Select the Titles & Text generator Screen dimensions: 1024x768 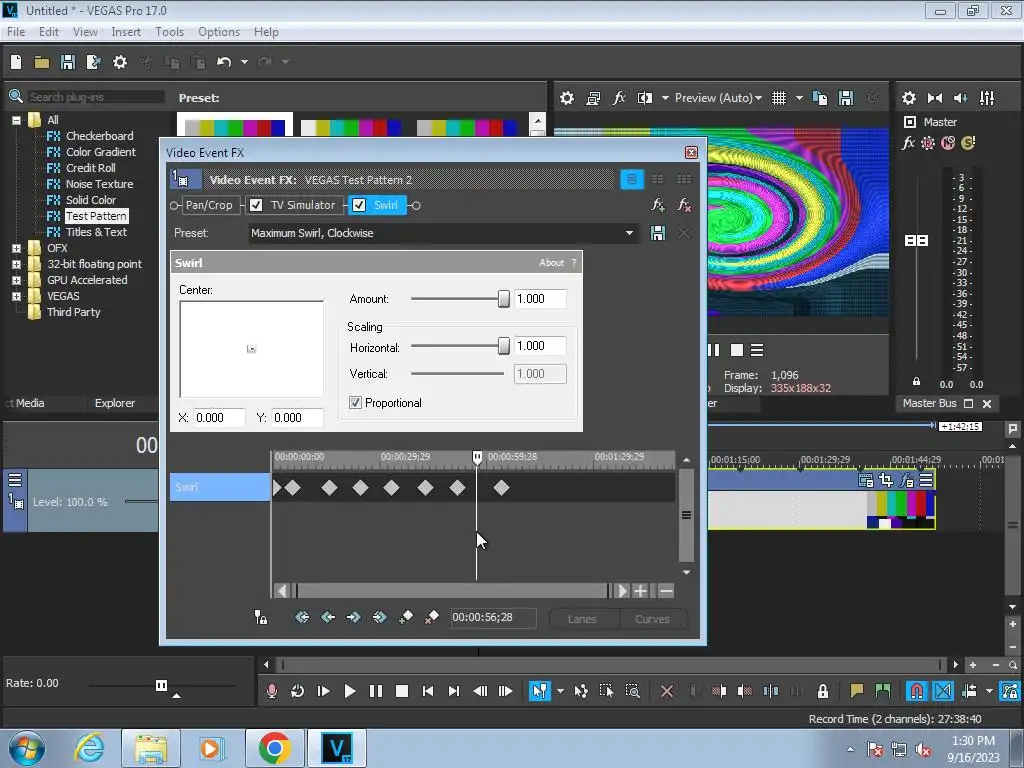click(x=96, y=232)
